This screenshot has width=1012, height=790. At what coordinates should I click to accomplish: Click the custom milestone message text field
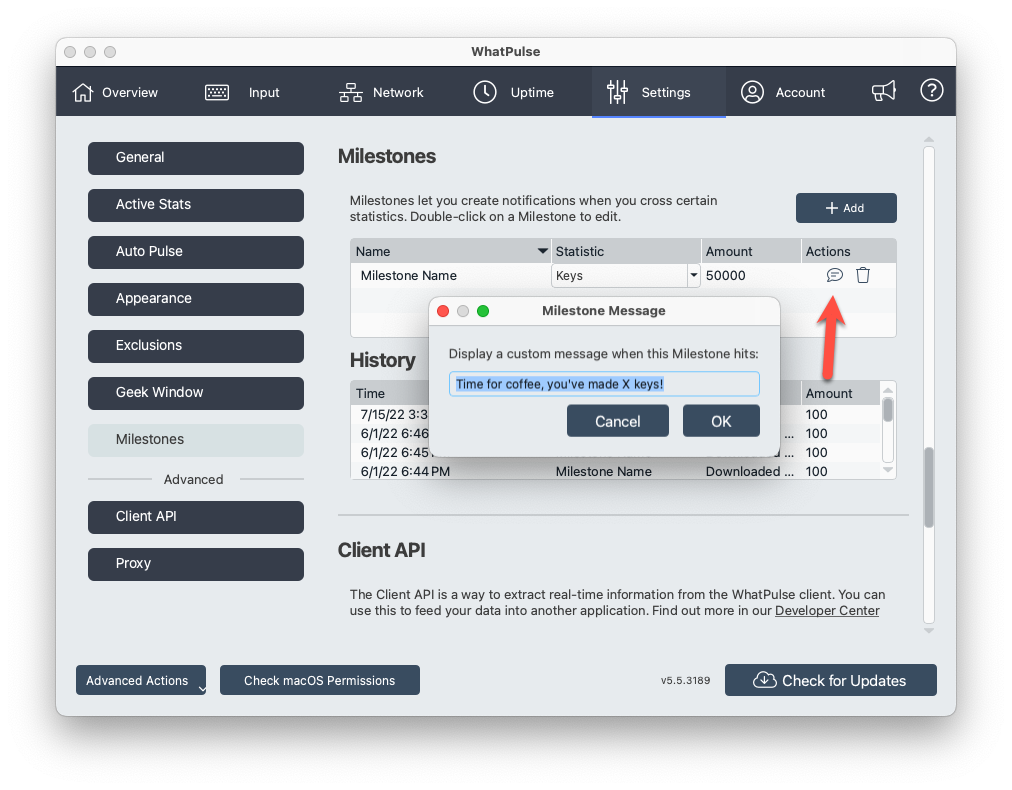[603, 384]
